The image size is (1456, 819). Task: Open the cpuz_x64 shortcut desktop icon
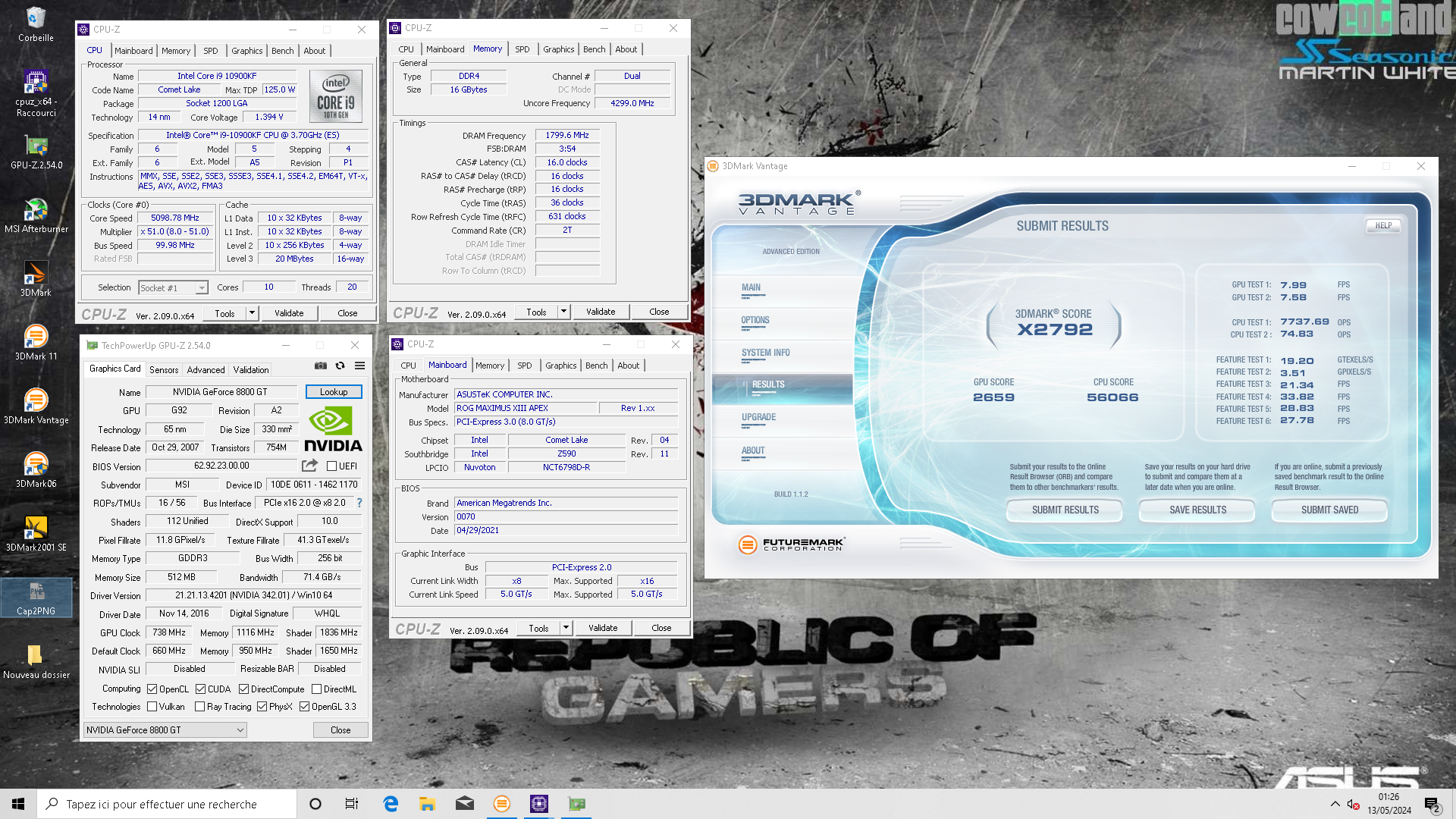[36, 93]
